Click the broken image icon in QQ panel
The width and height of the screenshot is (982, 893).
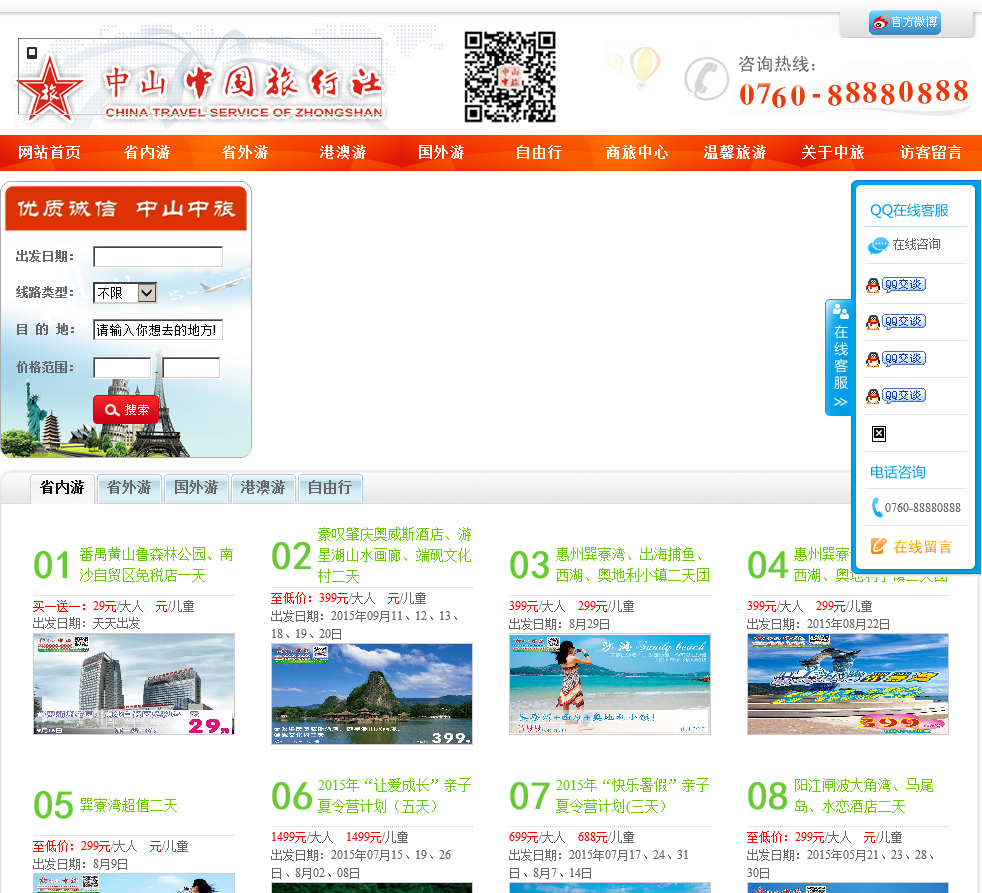879,433
